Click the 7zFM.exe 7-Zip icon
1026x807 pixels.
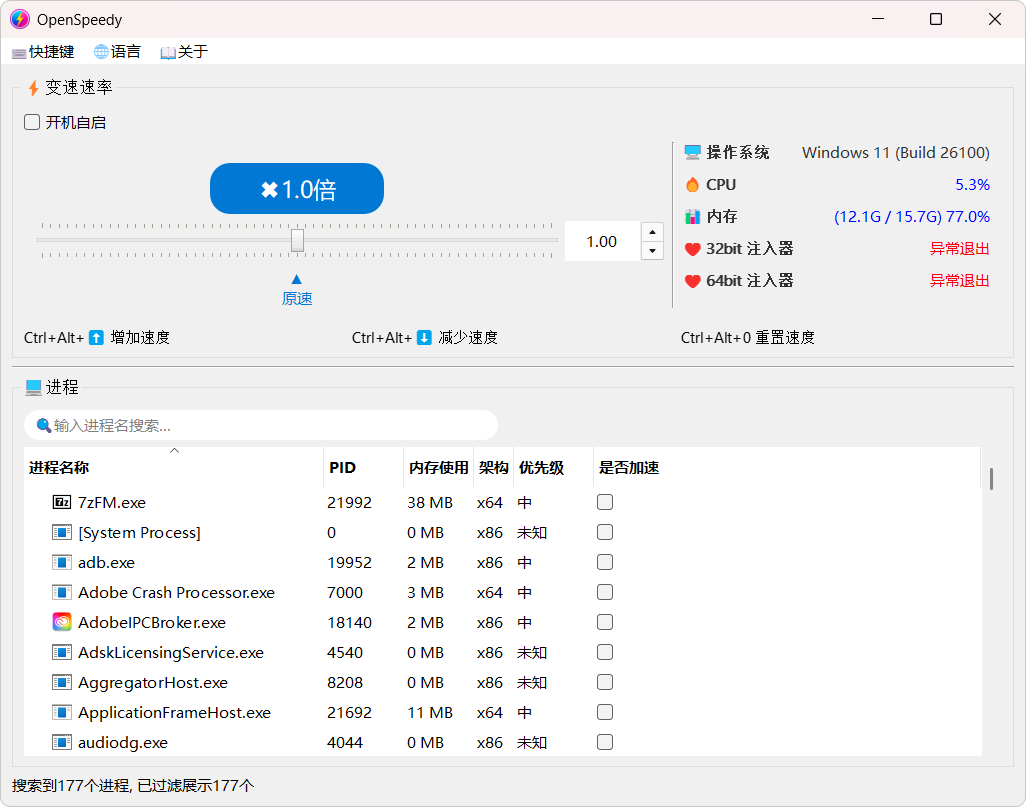pos(62,502)
